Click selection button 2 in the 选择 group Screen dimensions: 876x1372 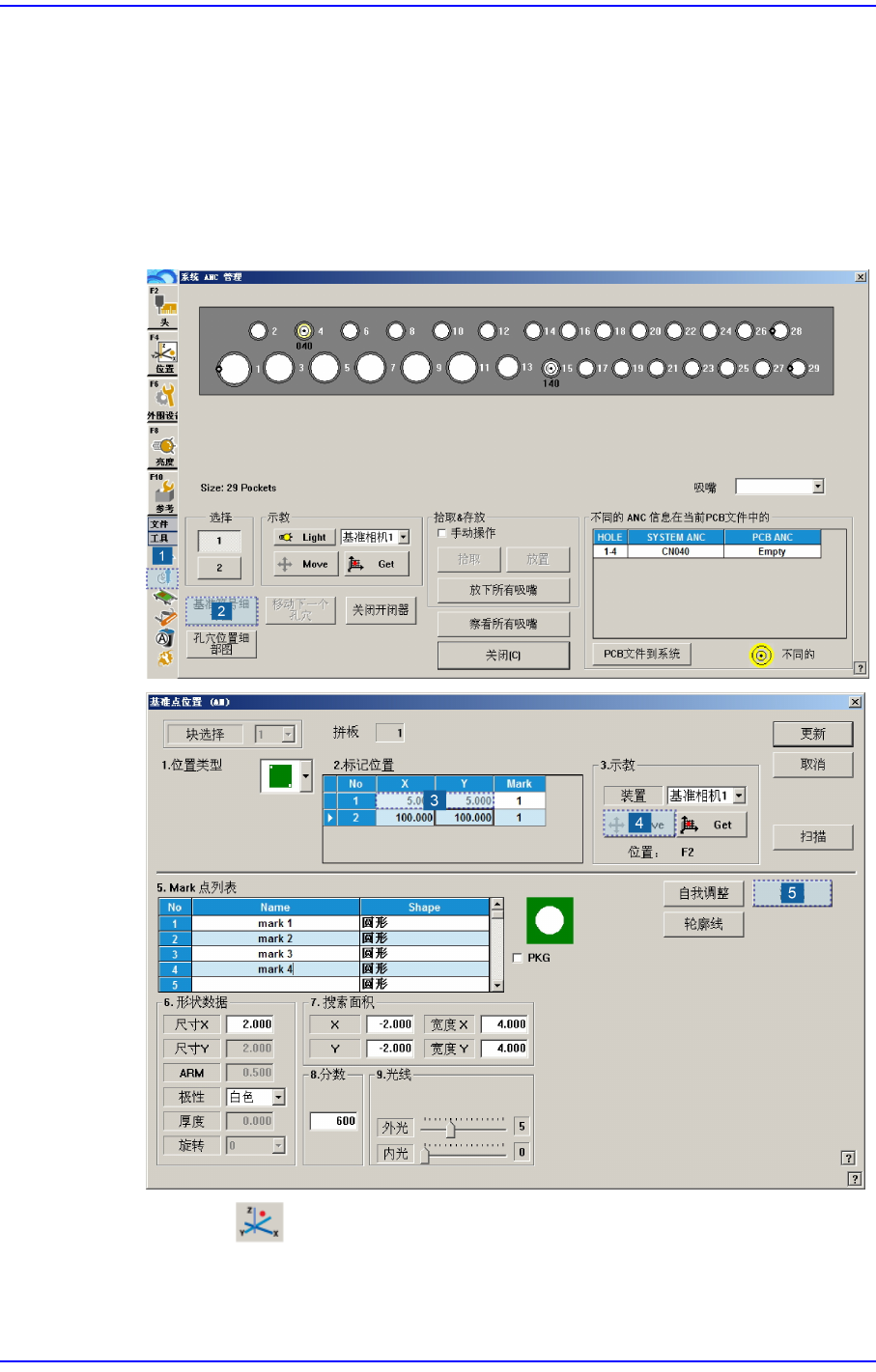(219, 568)
